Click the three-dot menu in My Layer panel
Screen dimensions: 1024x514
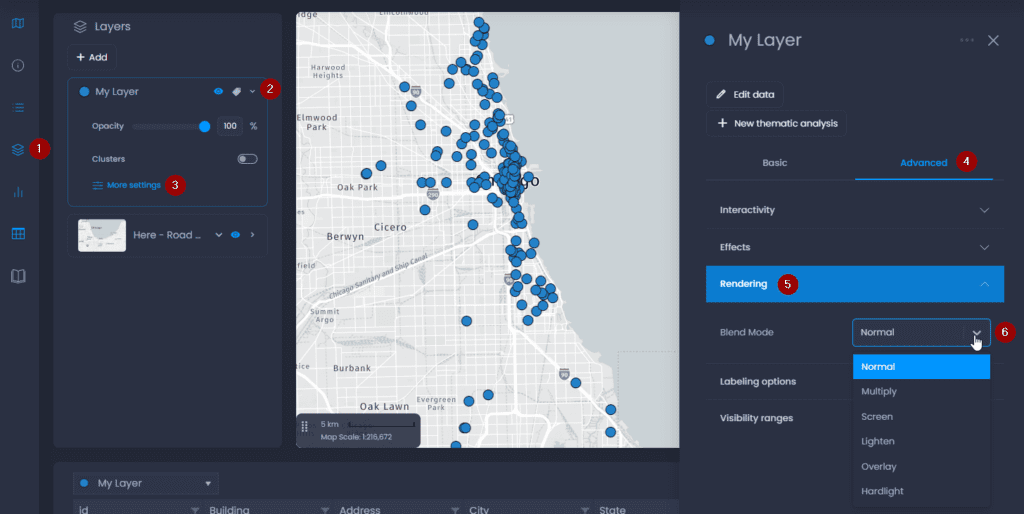pos(967,40)
